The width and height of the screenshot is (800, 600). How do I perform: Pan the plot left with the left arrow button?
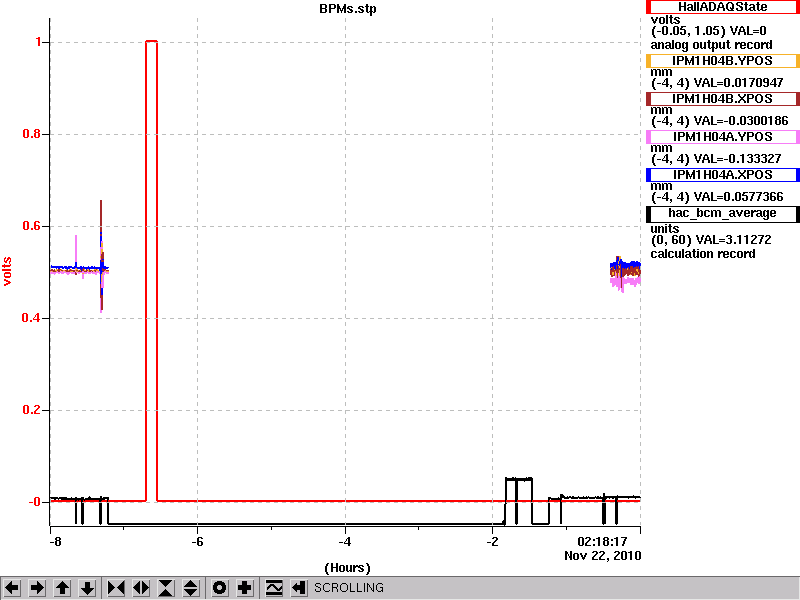(12, 588)
